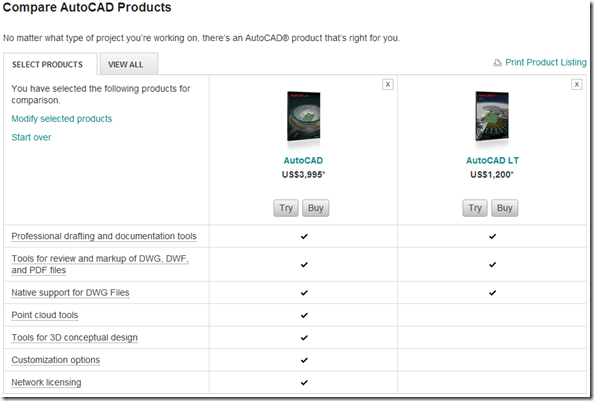The image size is (594, 401).
Task: Remove AutoCAD from comparison with its X icon
Action: [x=388, y=84]
